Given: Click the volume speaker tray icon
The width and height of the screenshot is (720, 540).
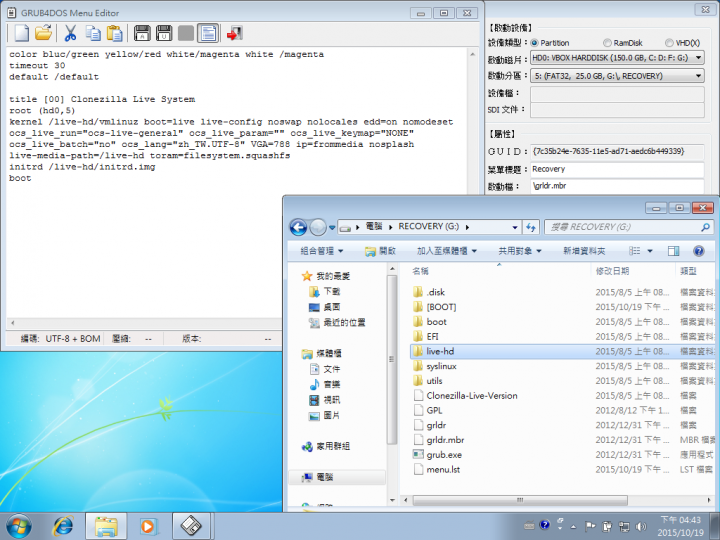Looking at the screenshot, I should coord(641,526).
